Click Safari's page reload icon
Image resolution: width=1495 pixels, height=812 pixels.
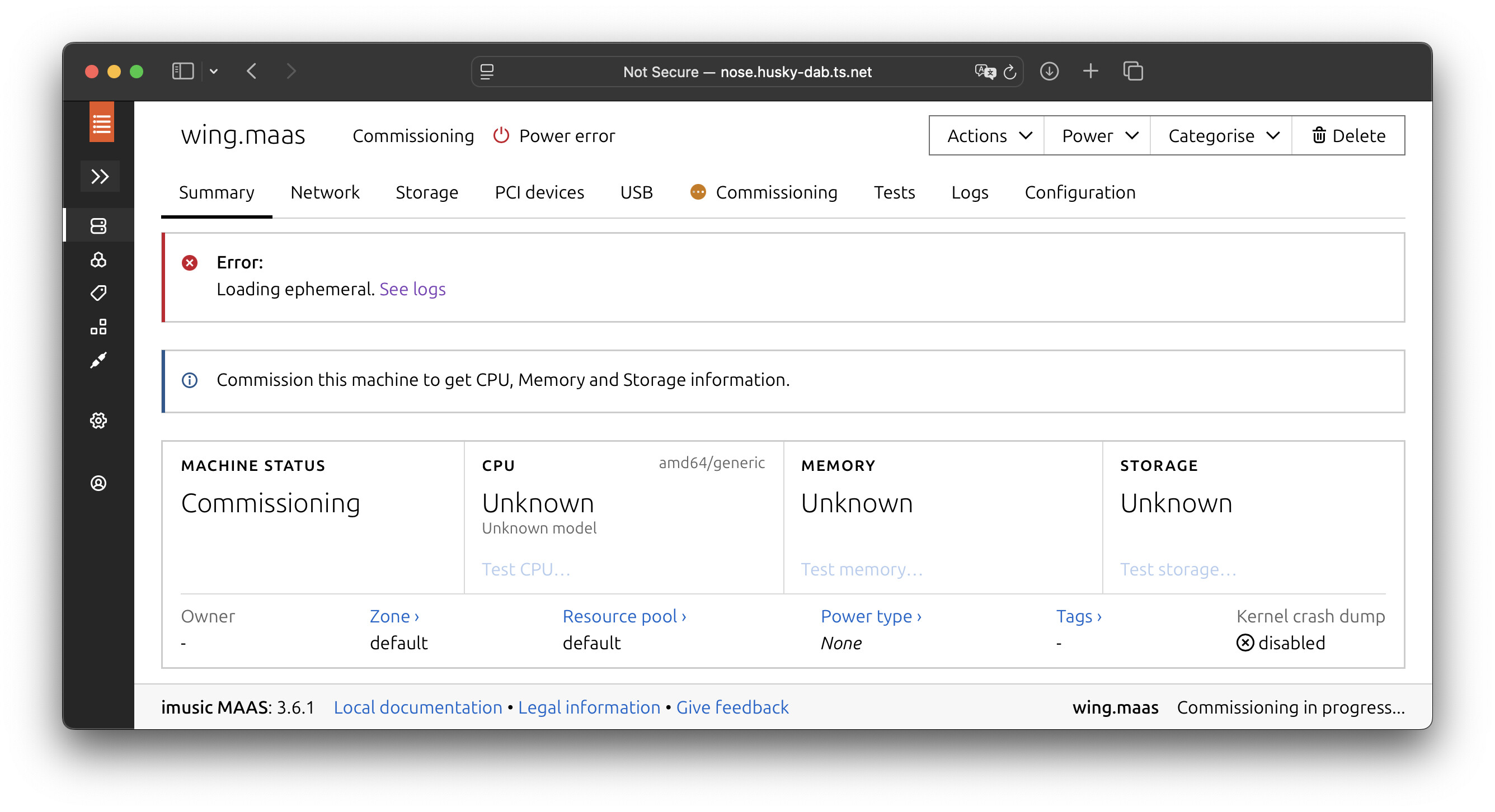tap(1010, 72)
